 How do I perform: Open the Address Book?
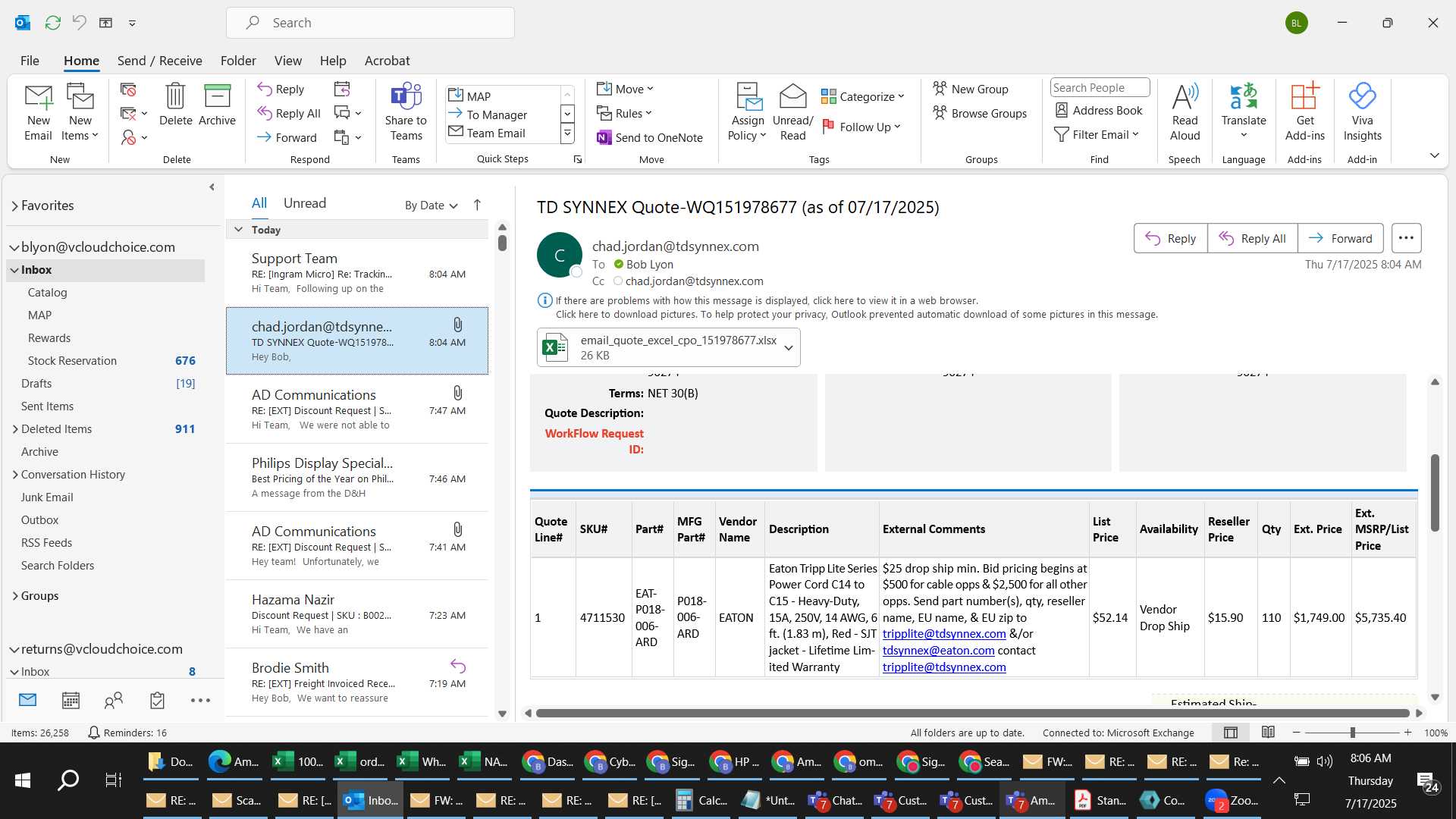pyautogui.click(x=1099, y=110)
